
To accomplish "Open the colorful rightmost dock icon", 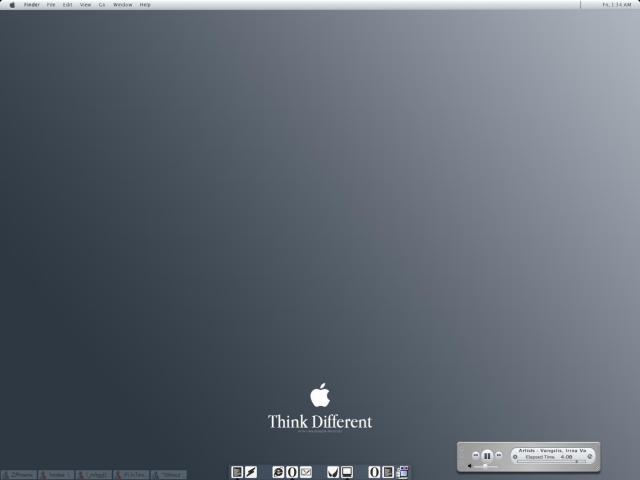I will (402, 472).
